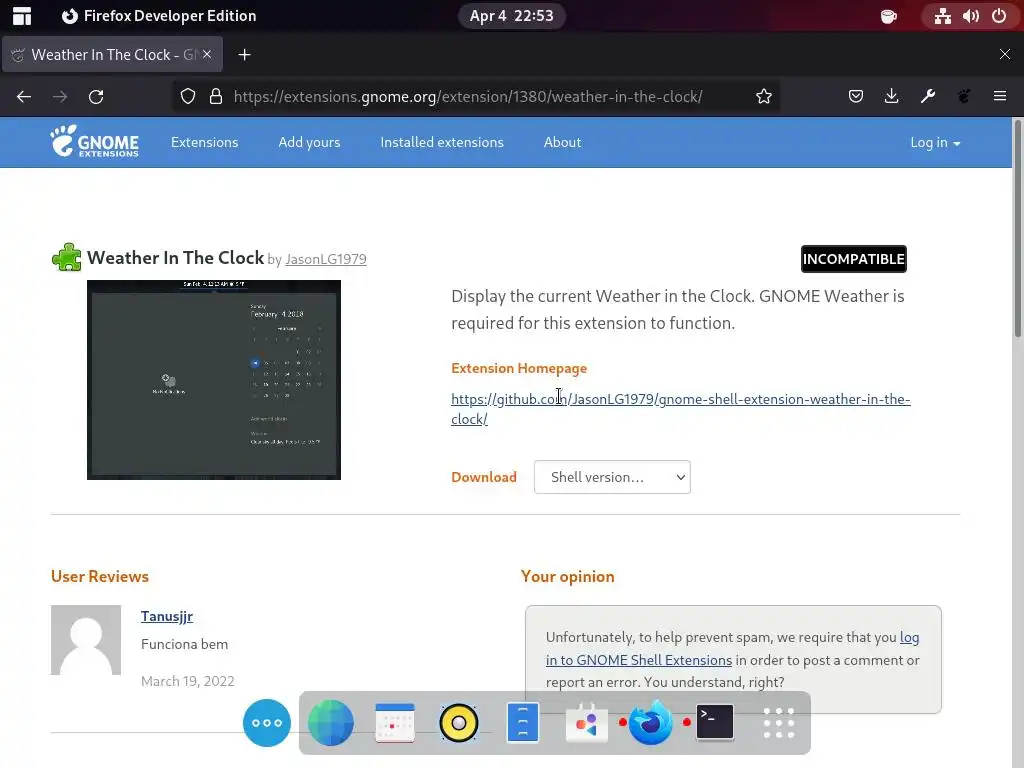Click the volume speaker tray icon
Screen dimensions: 1024x768
970,16
